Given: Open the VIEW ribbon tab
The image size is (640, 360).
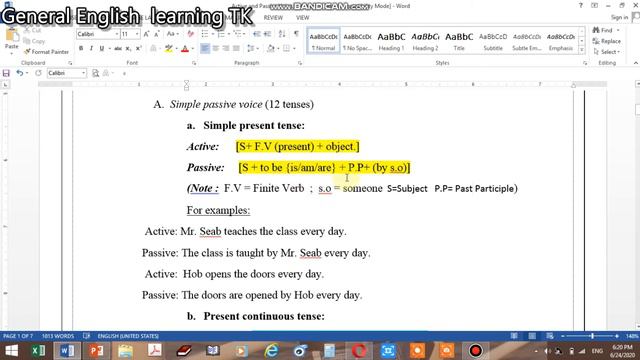Looking at the screenshot, I should (x=302, y=18).
